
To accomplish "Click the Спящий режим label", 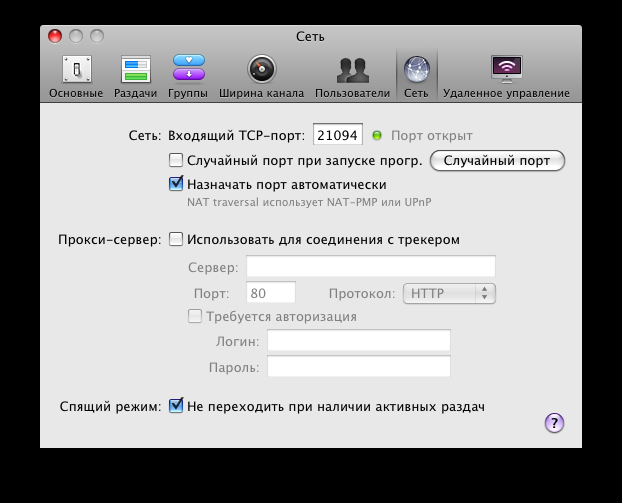I will pos(111,407).
